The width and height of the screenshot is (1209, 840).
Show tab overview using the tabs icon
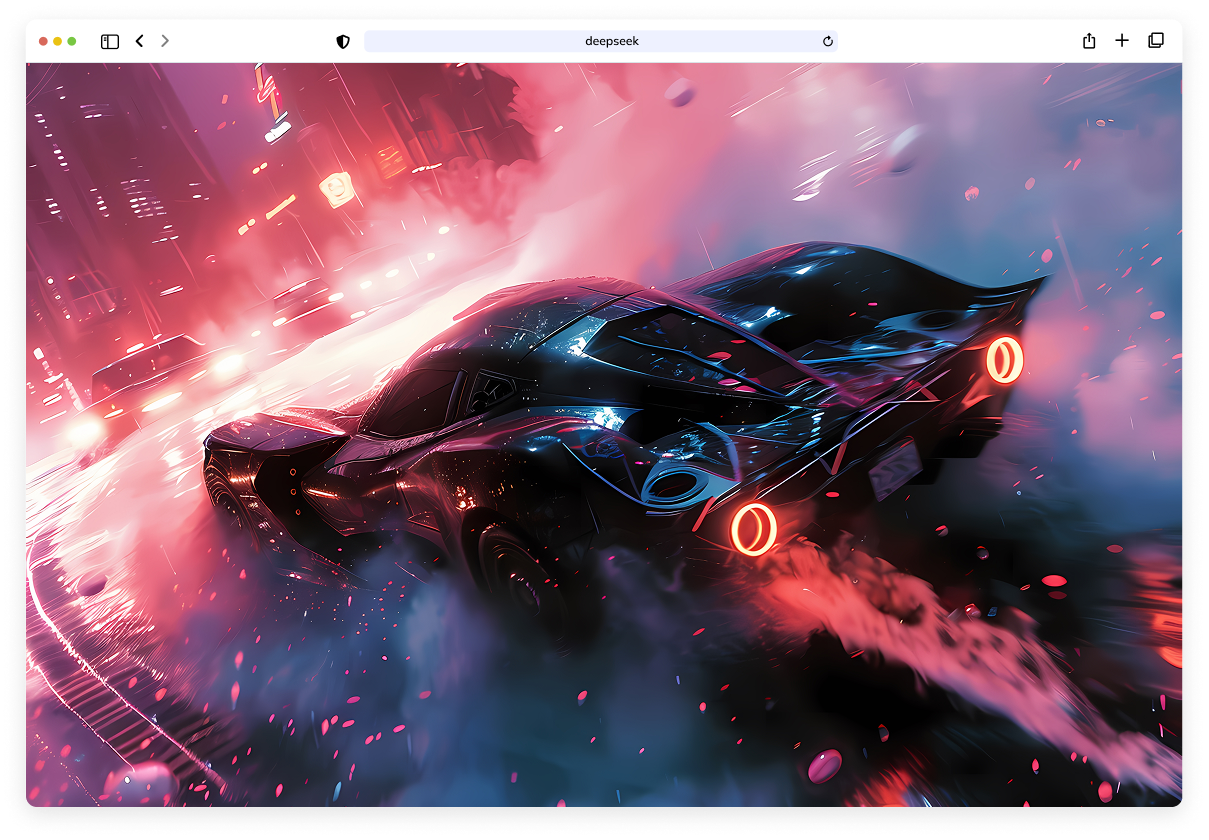(x=1155, y=41)
